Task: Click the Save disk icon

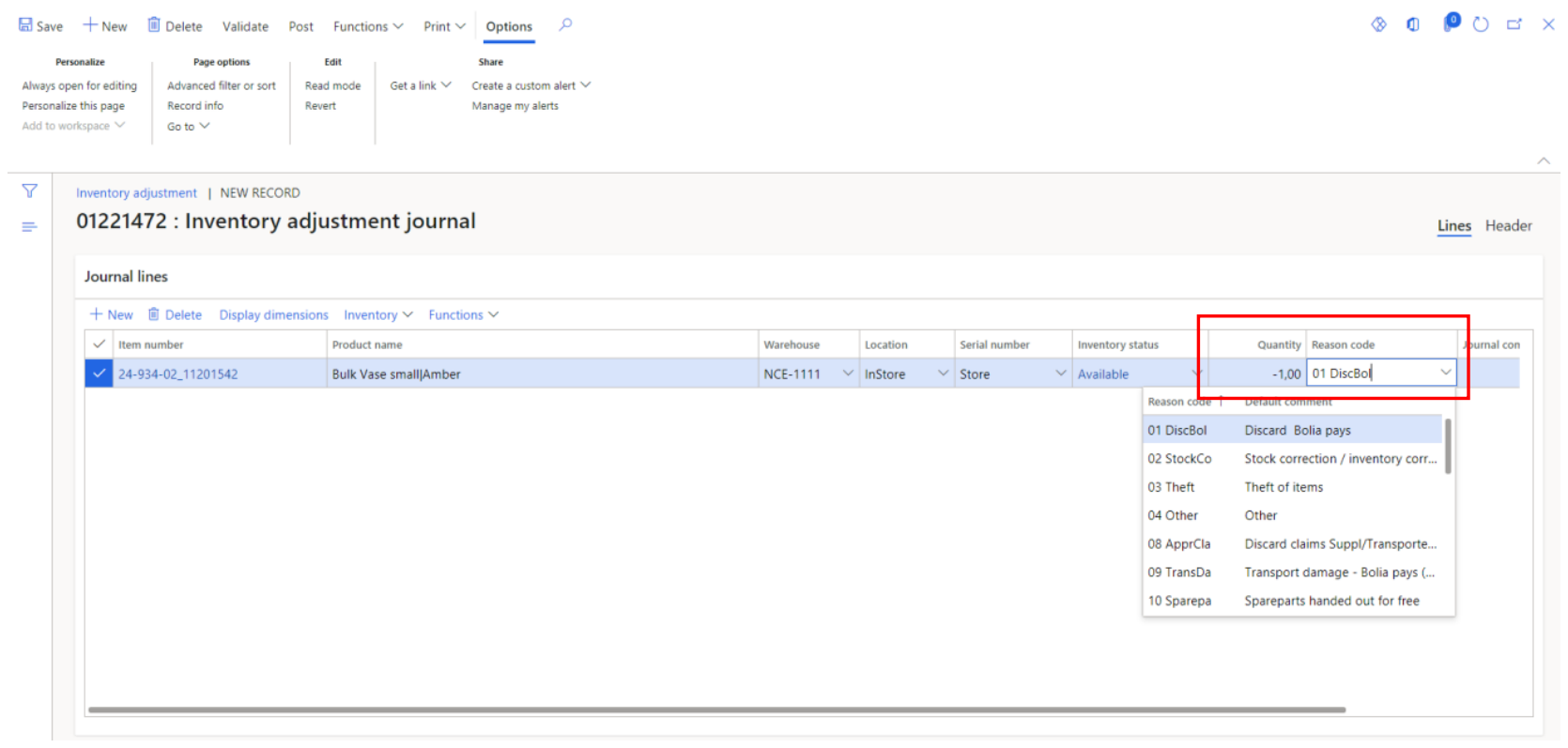Action: click(x=25, y=25)
